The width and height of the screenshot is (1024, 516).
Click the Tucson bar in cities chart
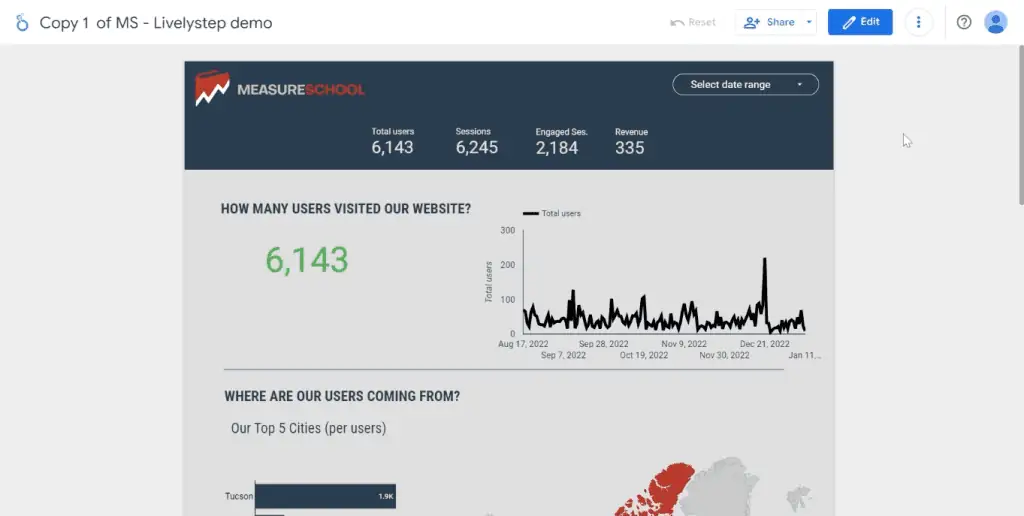click(325, 496)
